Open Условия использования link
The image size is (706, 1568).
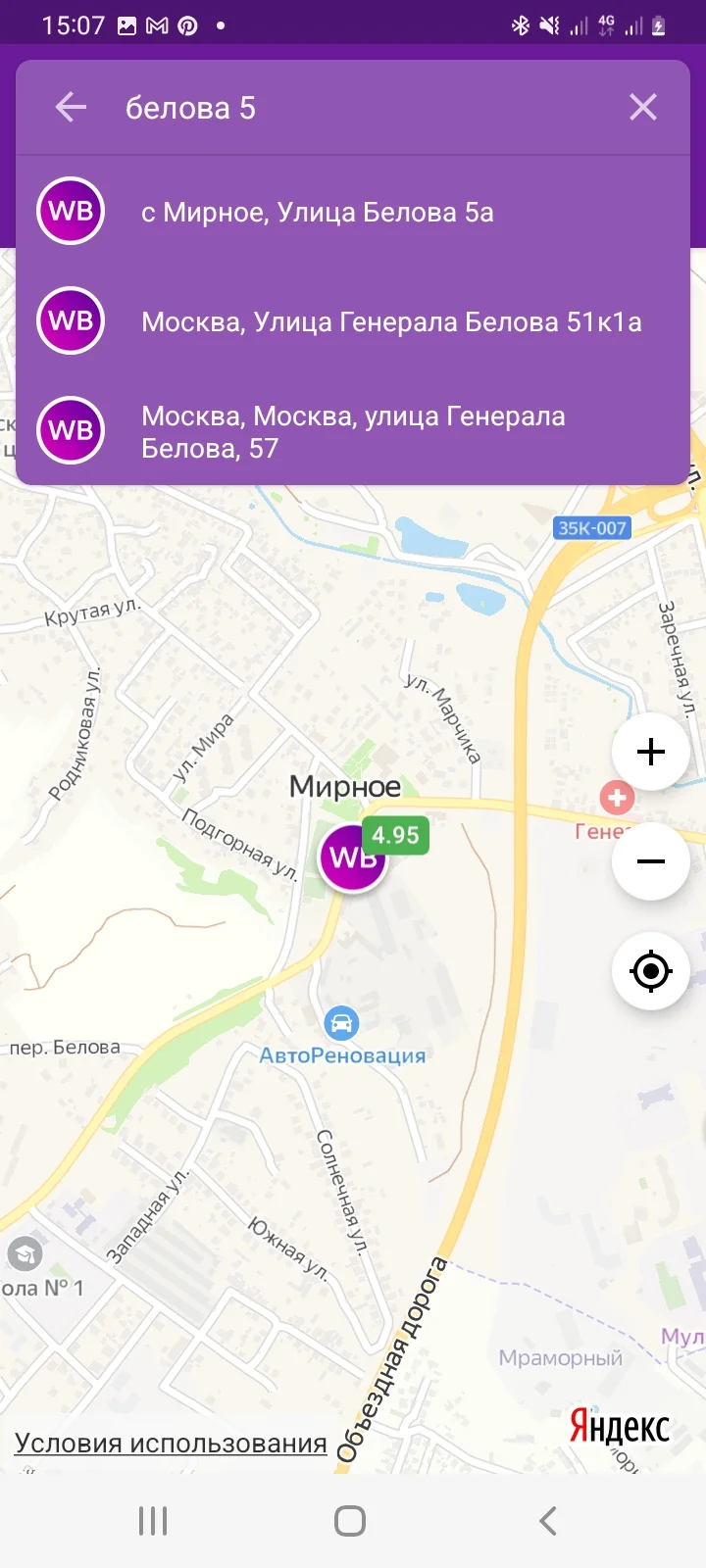click(x=171, y=1443)
